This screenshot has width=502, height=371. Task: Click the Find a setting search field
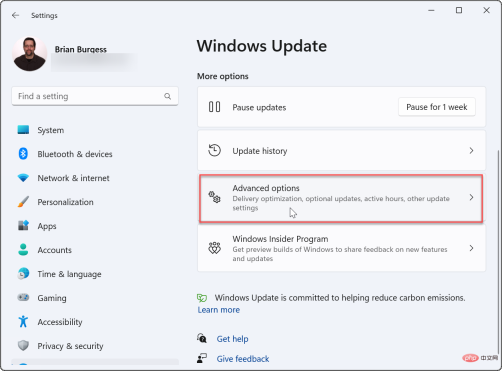95,96
